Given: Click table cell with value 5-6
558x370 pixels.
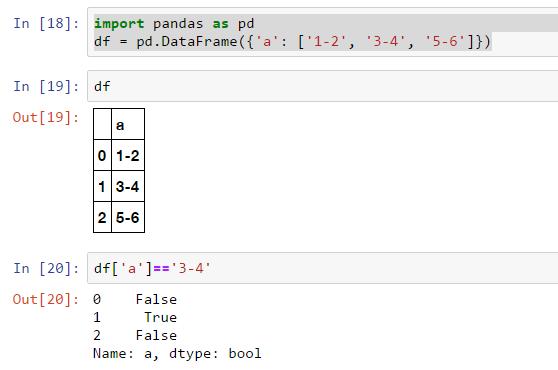Looking at the screenshot, I should pyautogui.click(x=128, y=217).
